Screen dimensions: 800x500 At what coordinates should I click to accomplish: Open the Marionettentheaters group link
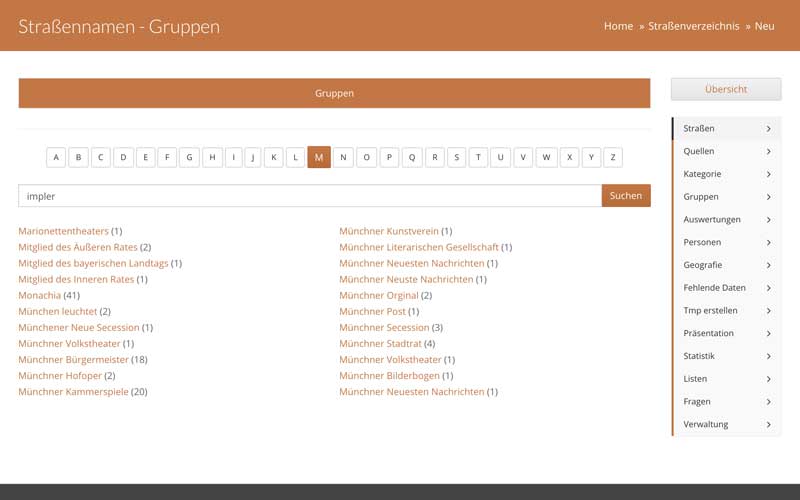[x=63, y=231]
